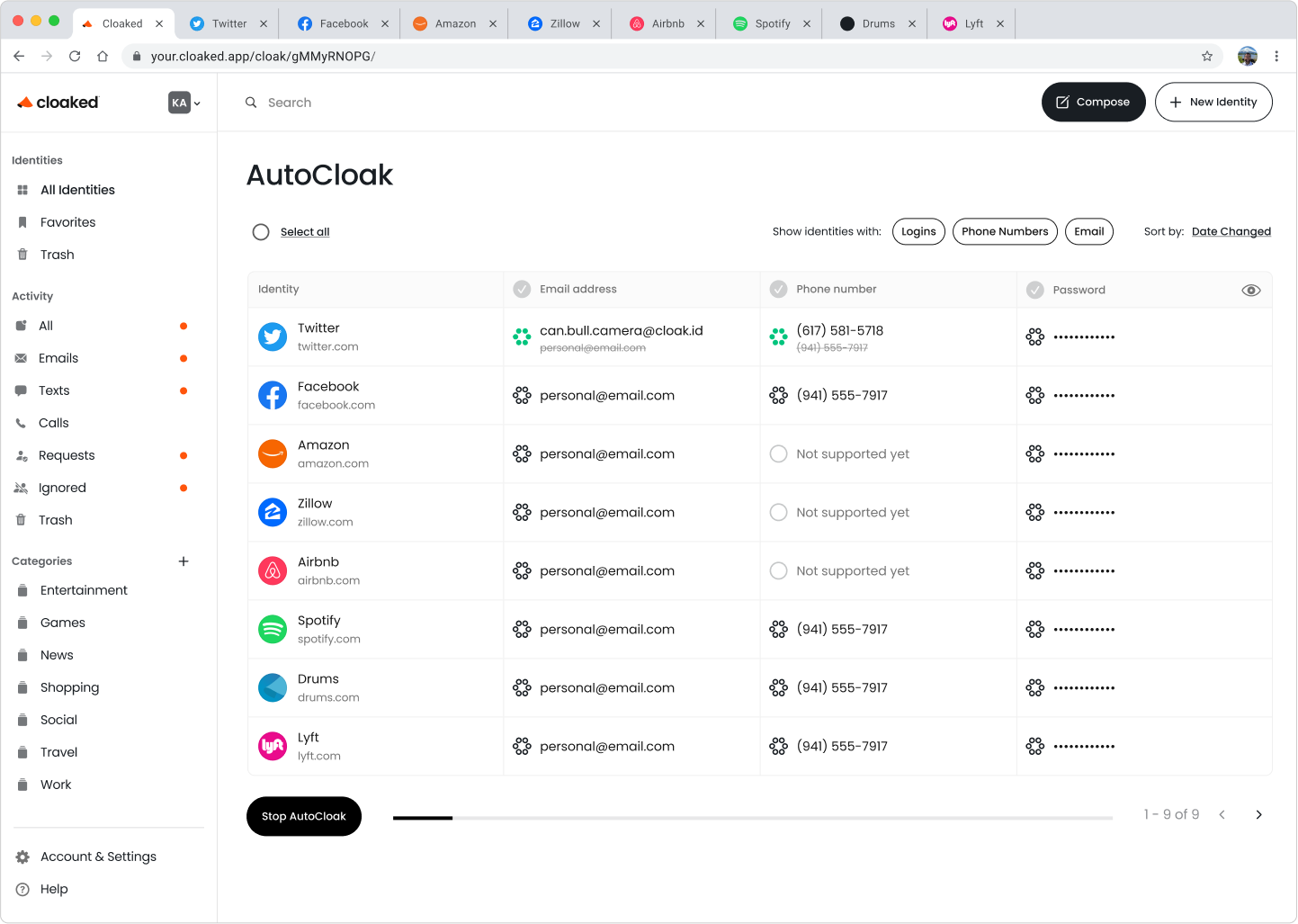
Task: Open All Identities in sidebar
Action: 77,190
